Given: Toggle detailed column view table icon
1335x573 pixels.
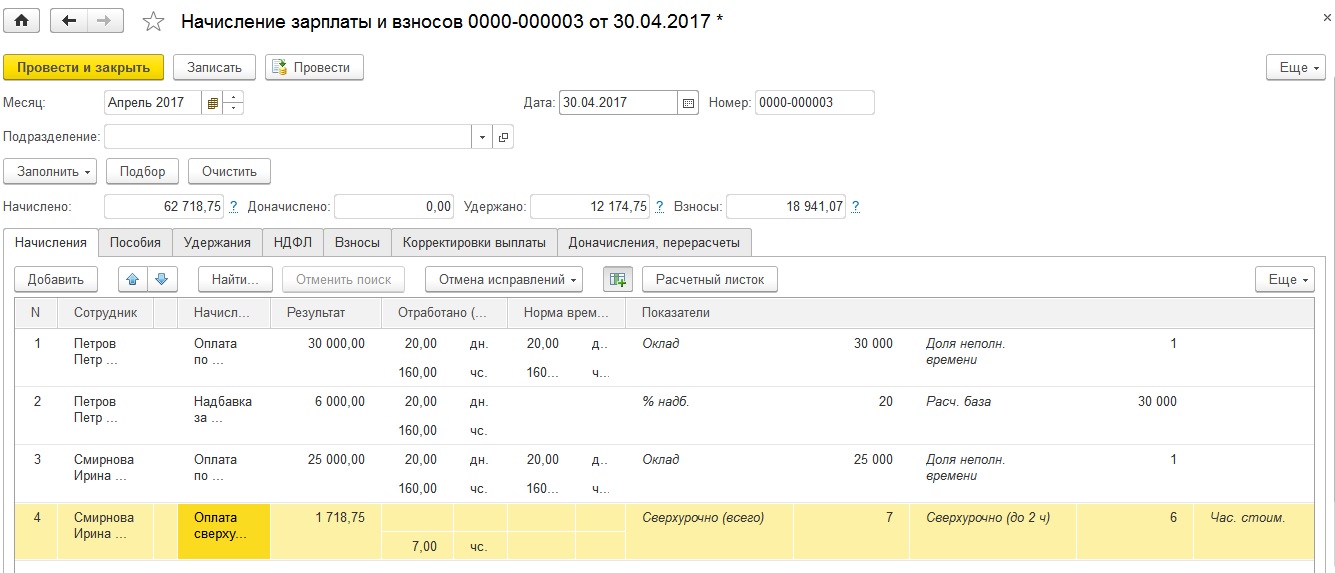Looking at the screenshot, I should (617, 279).
